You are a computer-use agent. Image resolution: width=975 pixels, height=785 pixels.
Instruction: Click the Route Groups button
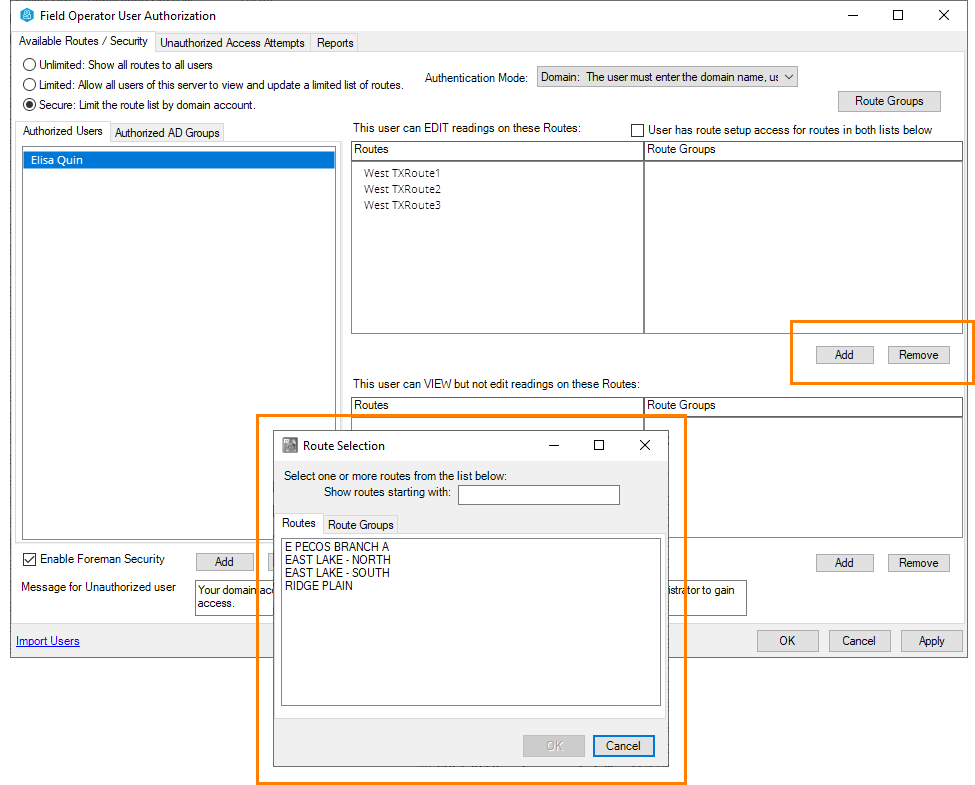(x=889, y=101)
